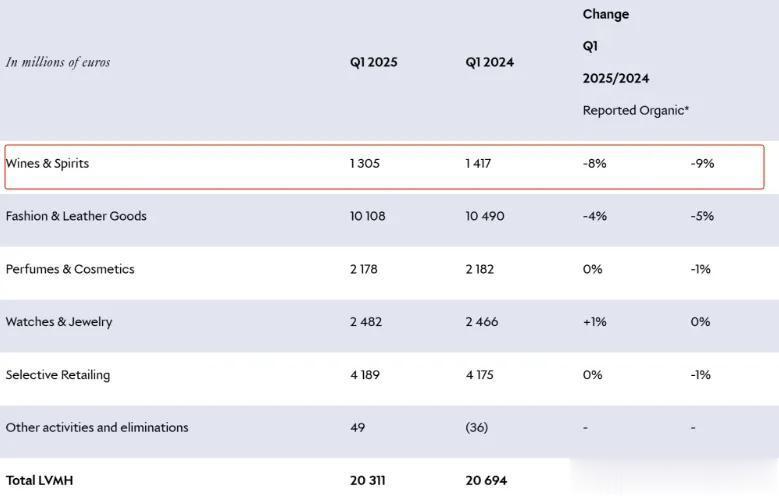Select the Fashion & Leather Goods label

click(76, 216)
